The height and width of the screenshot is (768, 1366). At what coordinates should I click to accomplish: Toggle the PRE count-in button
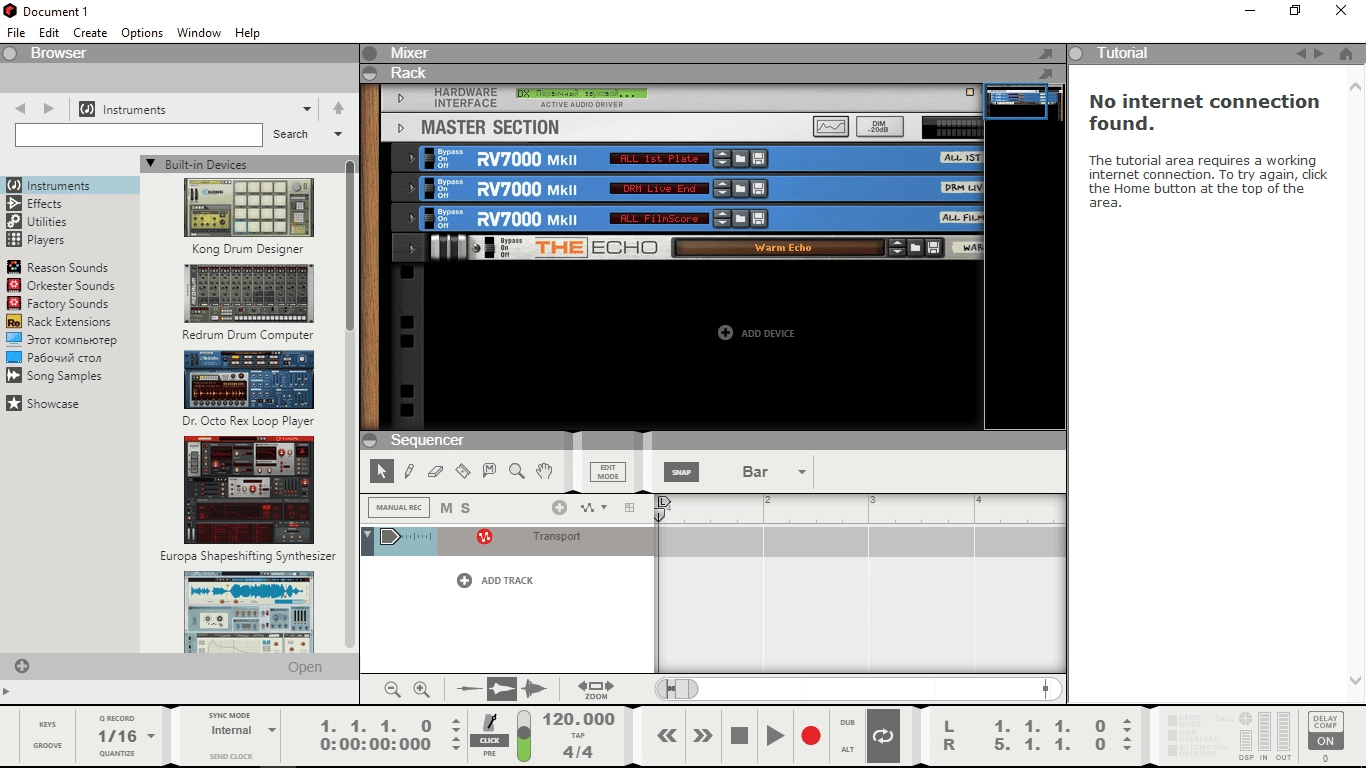490,754
